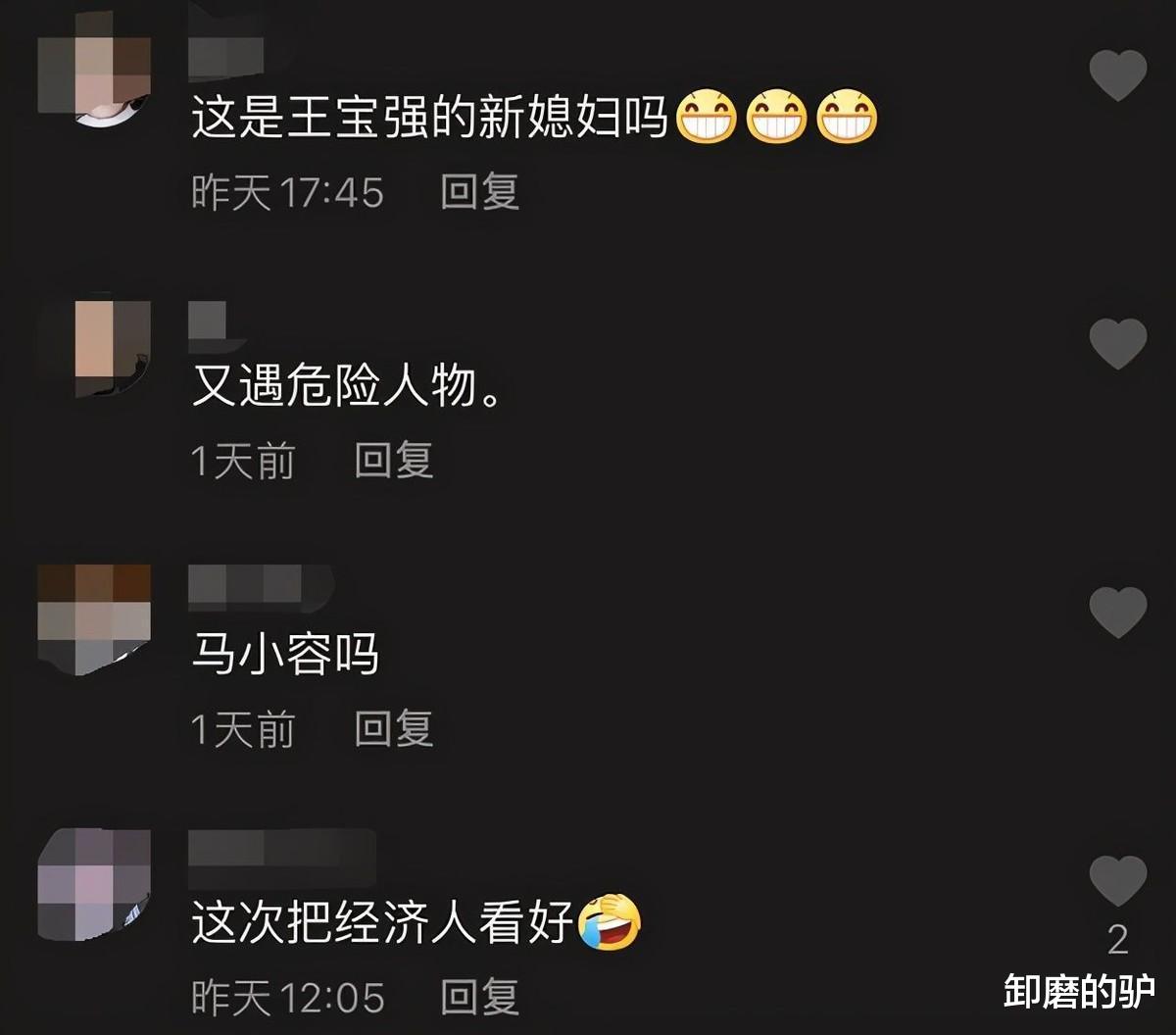Open username above 马小容吗 comment
Viewport: 1176px width, 1035px height.
click(260, 586)
